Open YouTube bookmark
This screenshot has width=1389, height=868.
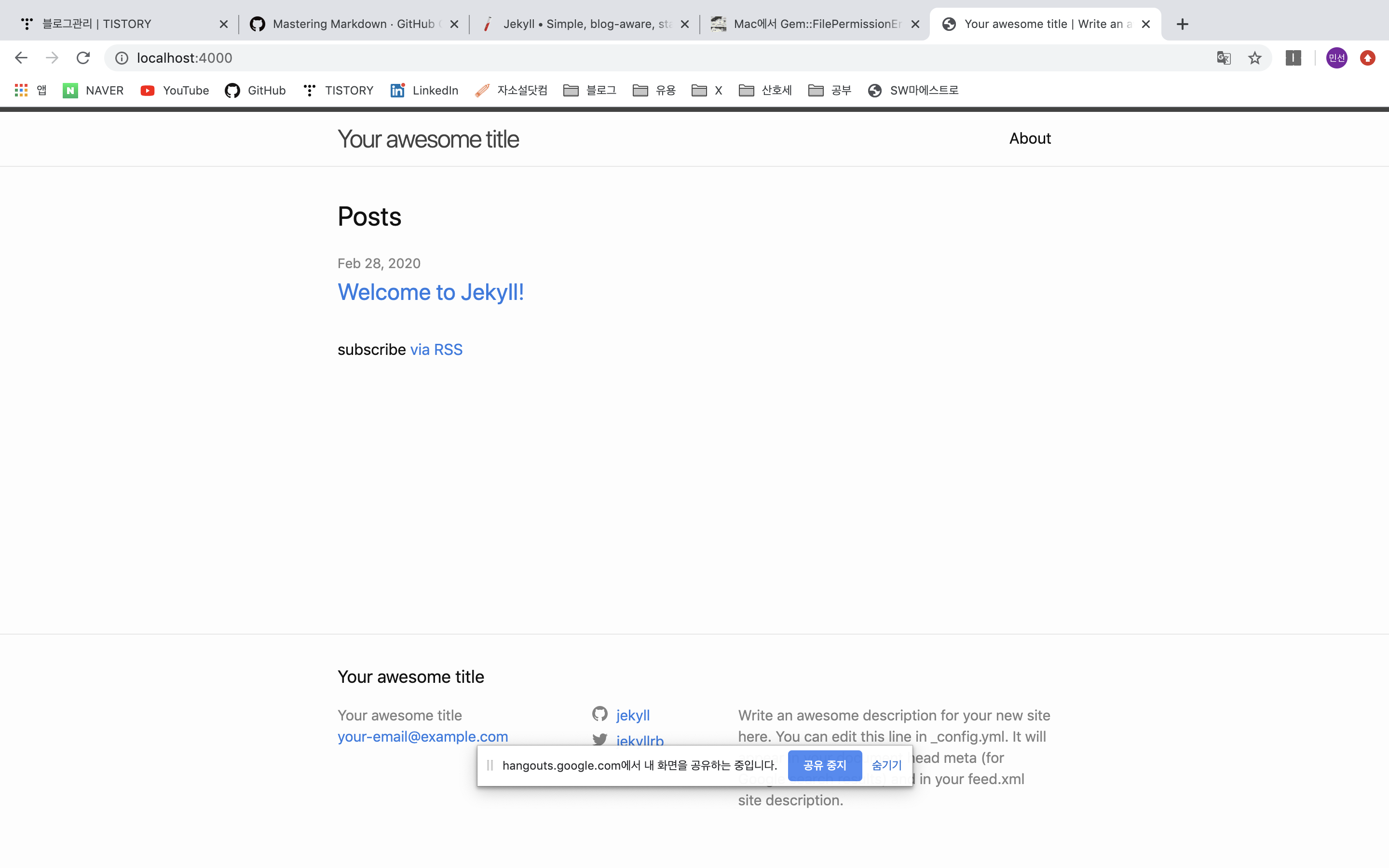(175, 90)
